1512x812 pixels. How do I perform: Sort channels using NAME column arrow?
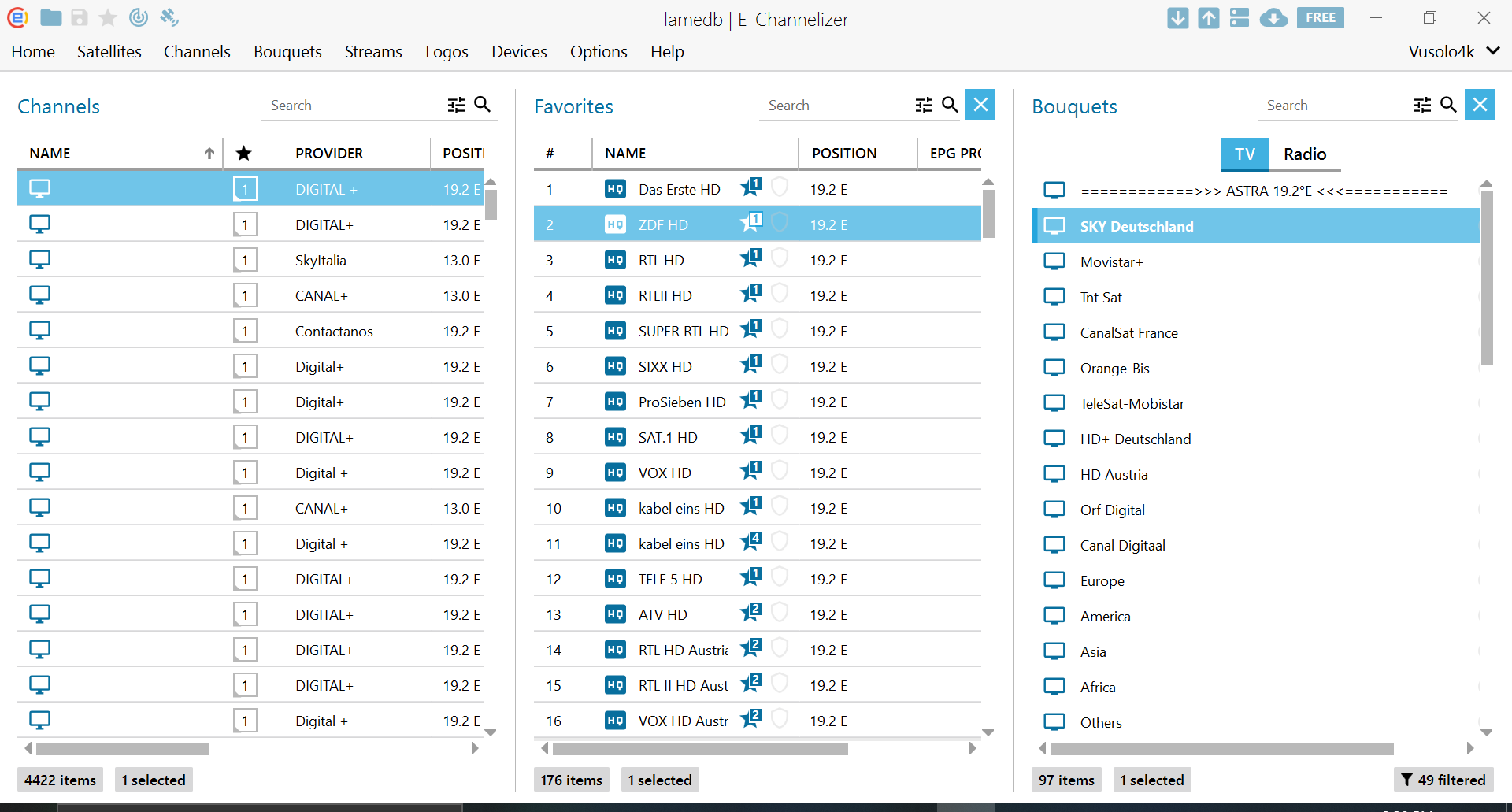tap(209, 154)
